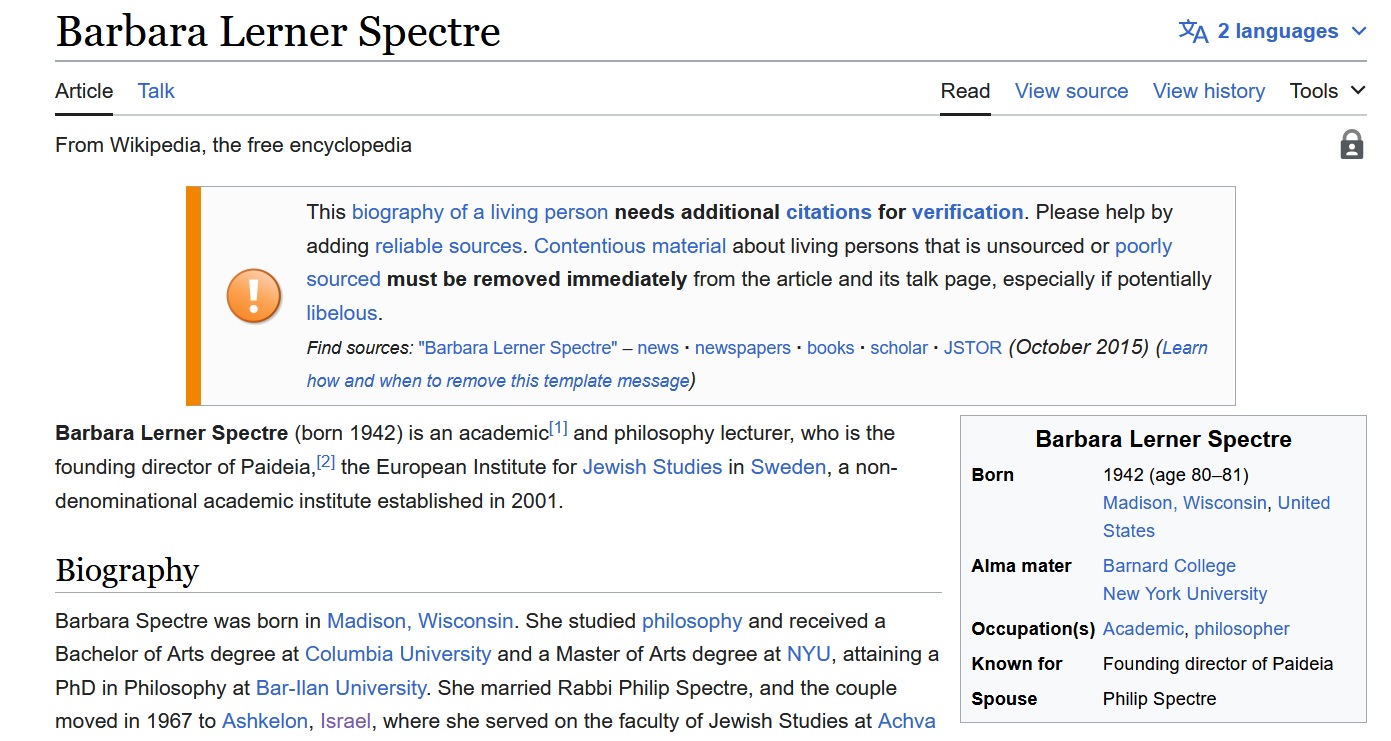Screen dimensions: 1391x741
Task: Select the Article tab
Action: coord(84,91)
